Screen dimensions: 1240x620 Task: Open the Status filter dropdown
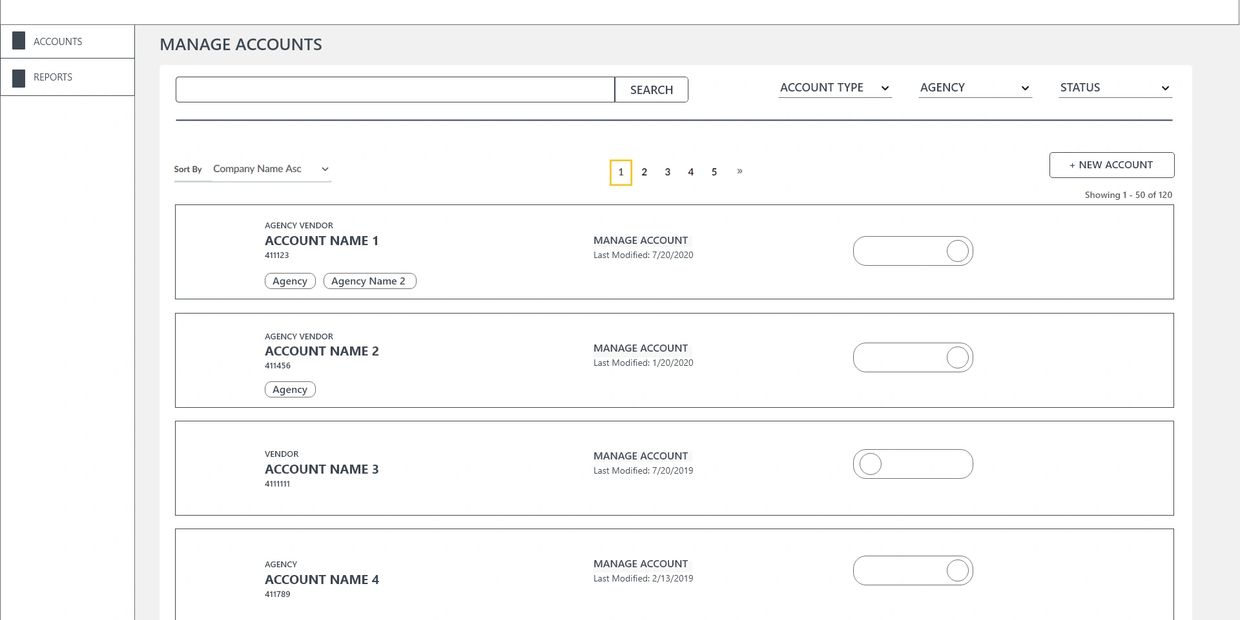click(x=1115, y=88)
